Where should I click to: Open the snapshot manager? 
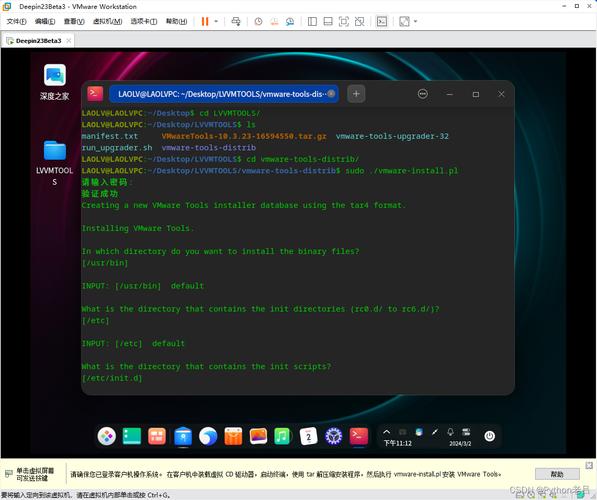point(290,21)
